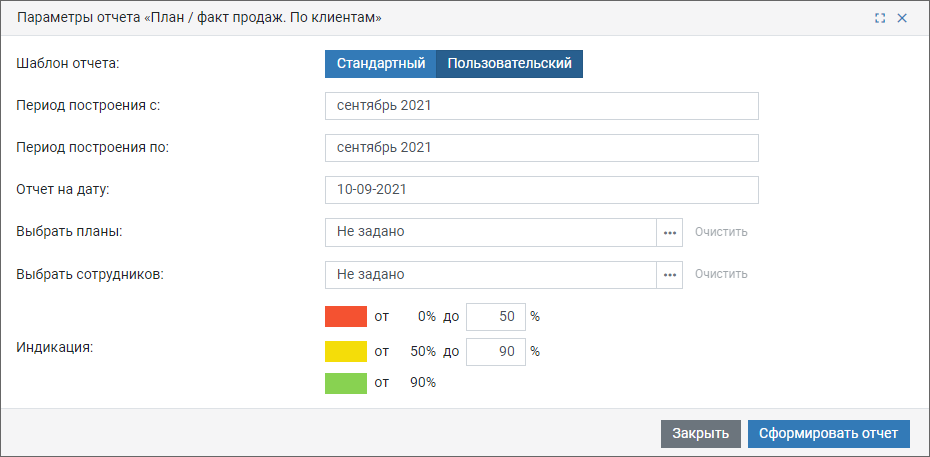
Task: Select the Стандартный report template
Action: tap(380, 64)
